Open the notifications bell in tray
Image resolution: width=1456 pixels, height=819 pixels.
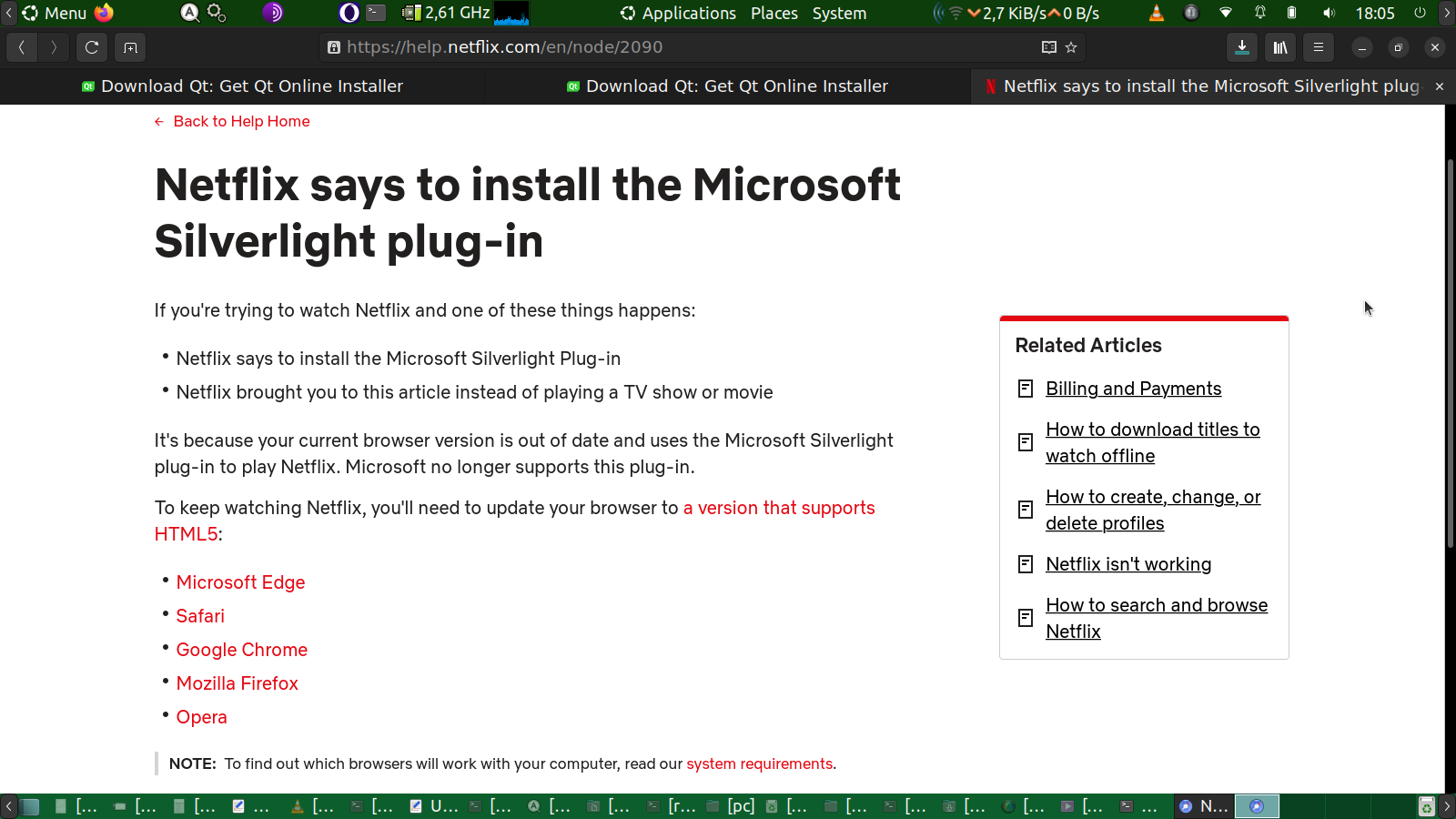(x=1260, y=13)
